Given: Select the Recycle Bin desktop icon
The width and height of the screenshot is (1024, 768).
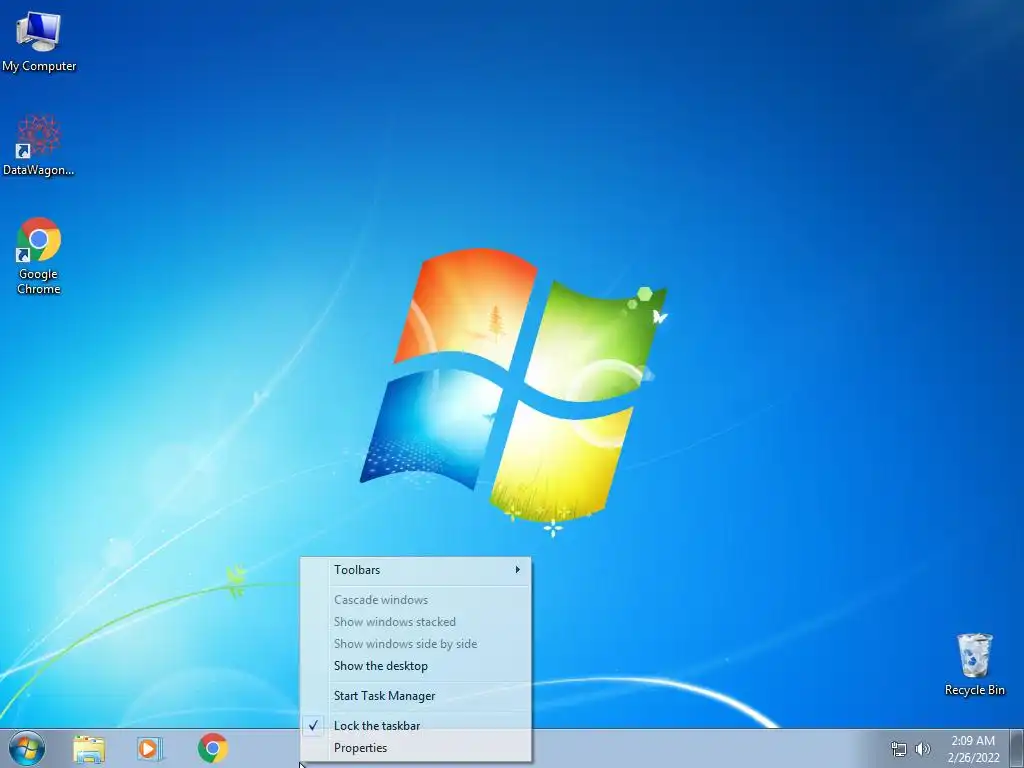Looking at the screenshot, I should pos(974,664).
